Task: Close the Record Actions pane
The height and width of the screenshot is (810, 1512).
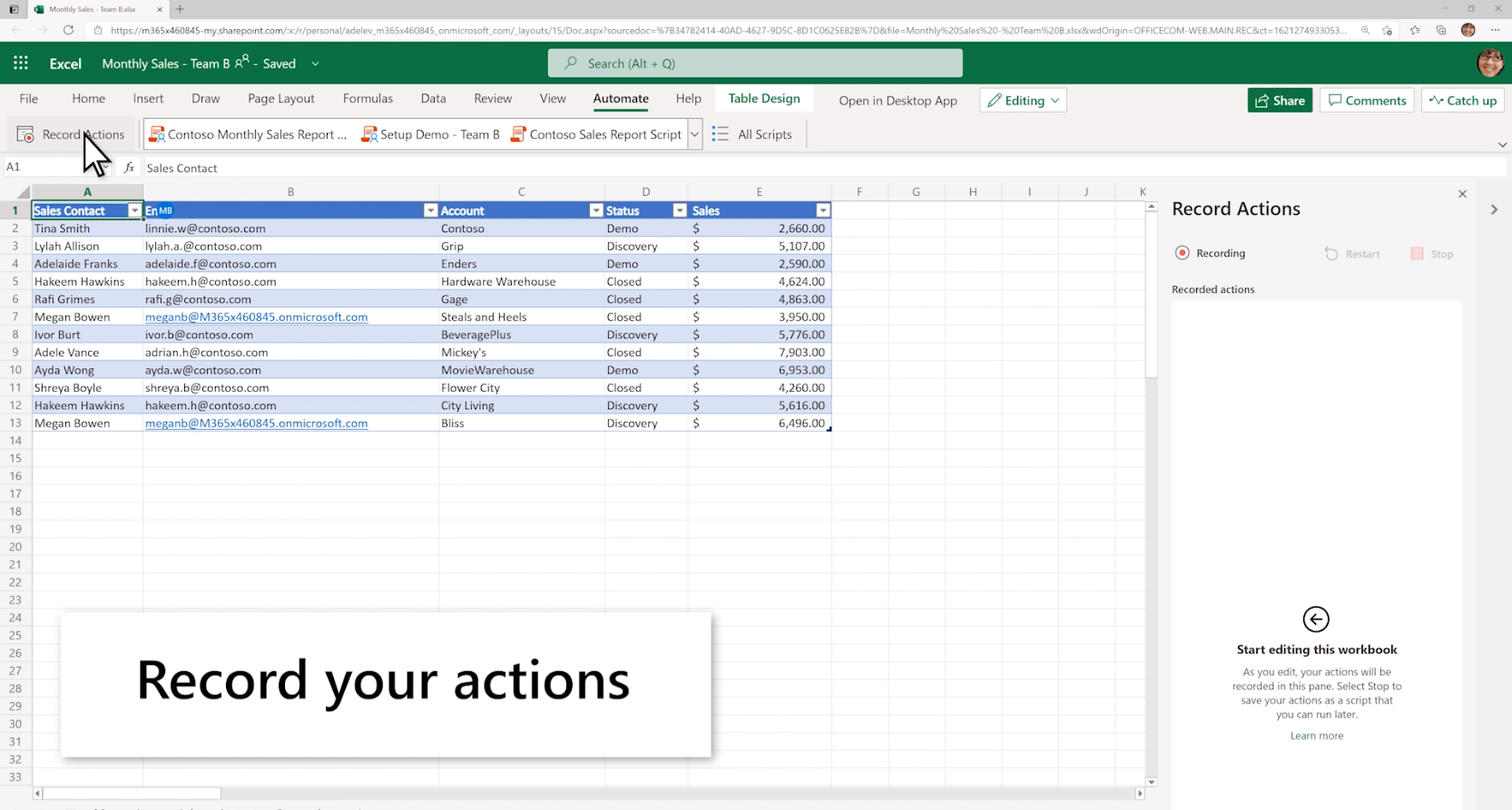Action: coord(1462,194)
